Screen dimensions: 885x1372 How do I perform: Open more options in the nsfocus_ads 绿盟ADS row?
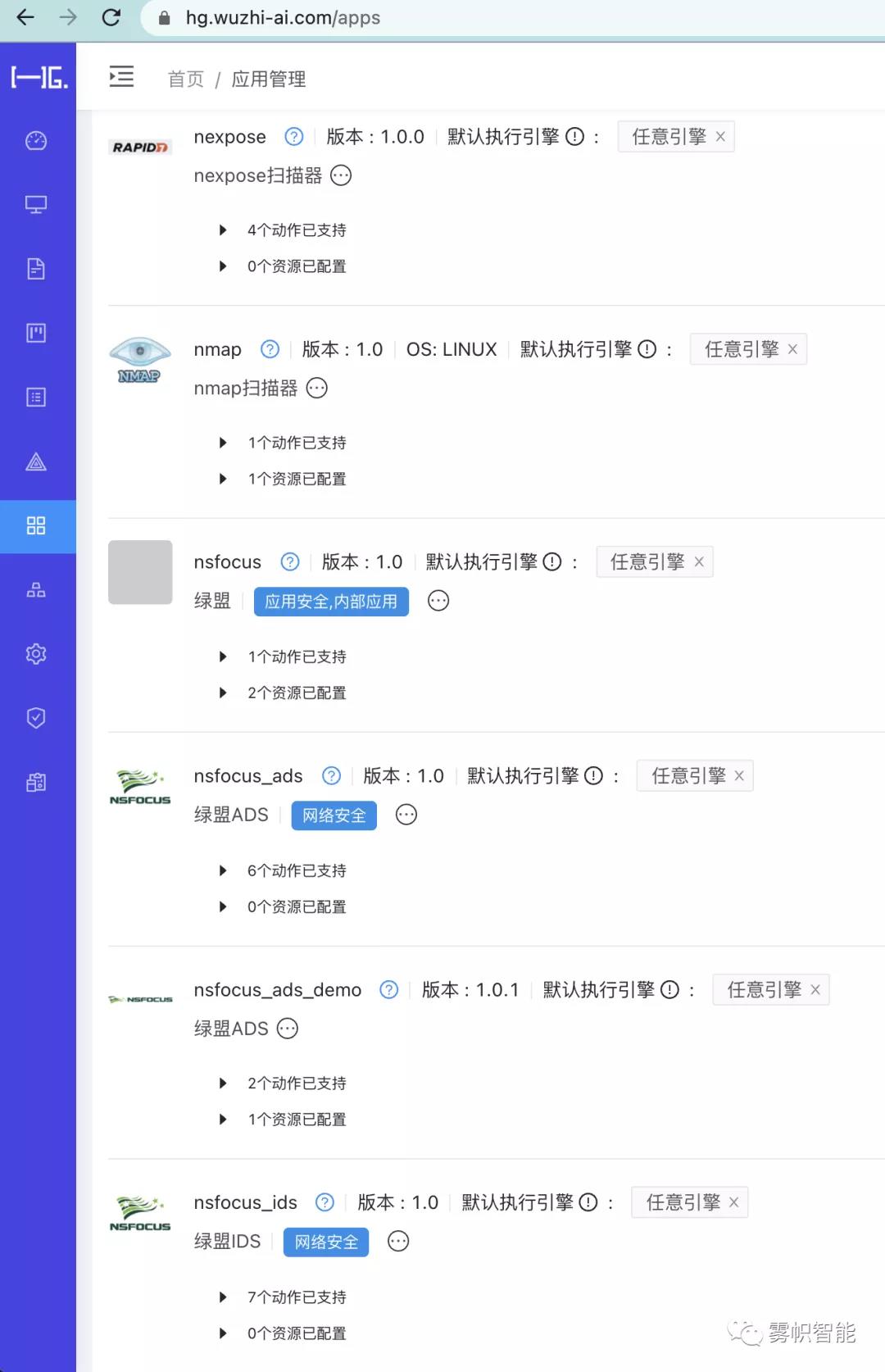tap(406, 815)
